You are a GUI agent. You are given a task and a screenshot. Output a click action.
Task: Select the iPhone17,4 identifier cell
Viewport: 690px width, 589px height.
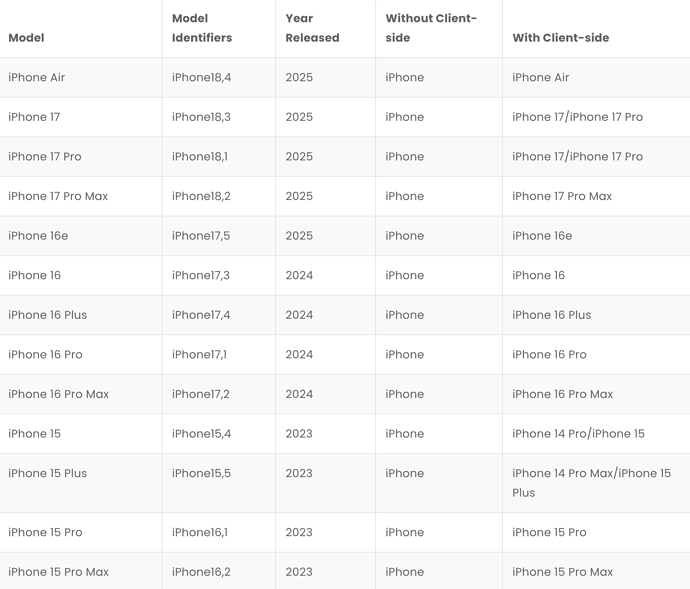[201, 315]
